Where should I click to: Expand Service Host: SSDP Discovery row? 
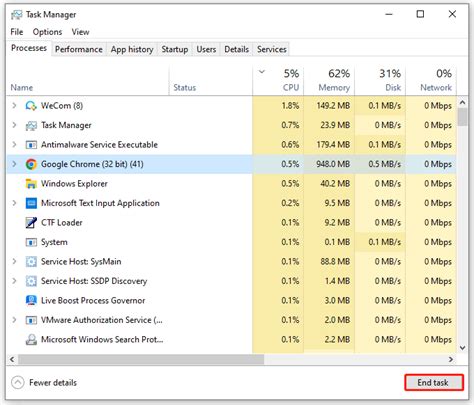(14, 281)
